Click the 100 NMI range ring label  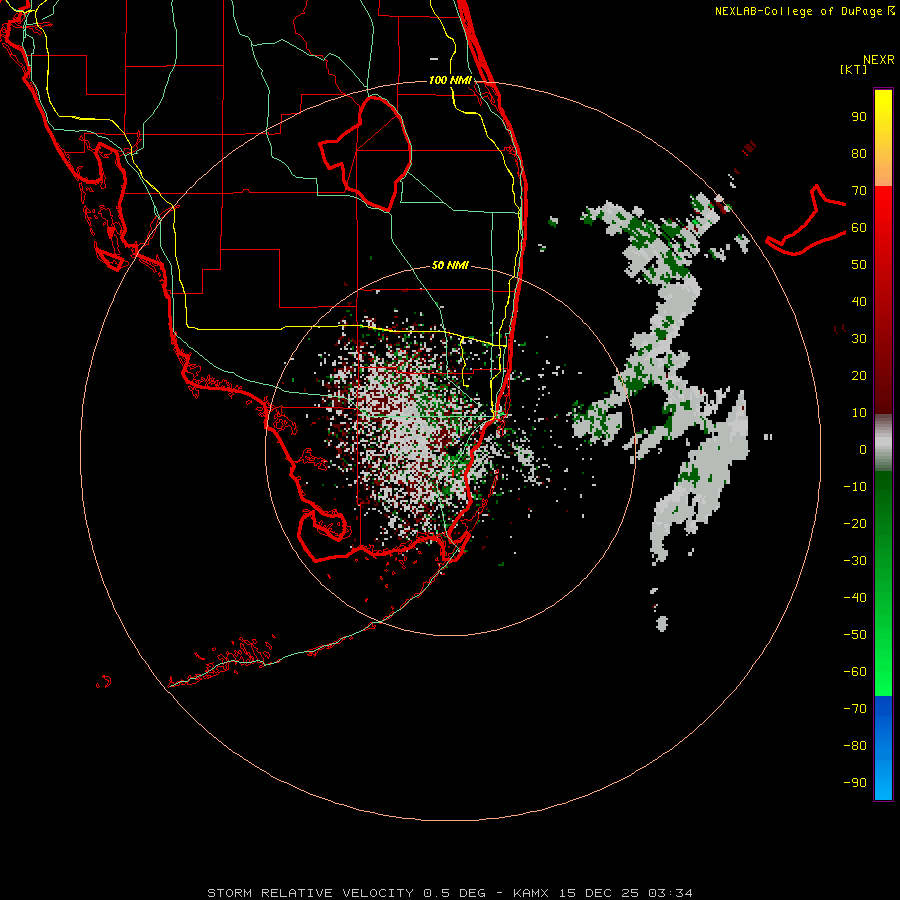coord(450,80)
